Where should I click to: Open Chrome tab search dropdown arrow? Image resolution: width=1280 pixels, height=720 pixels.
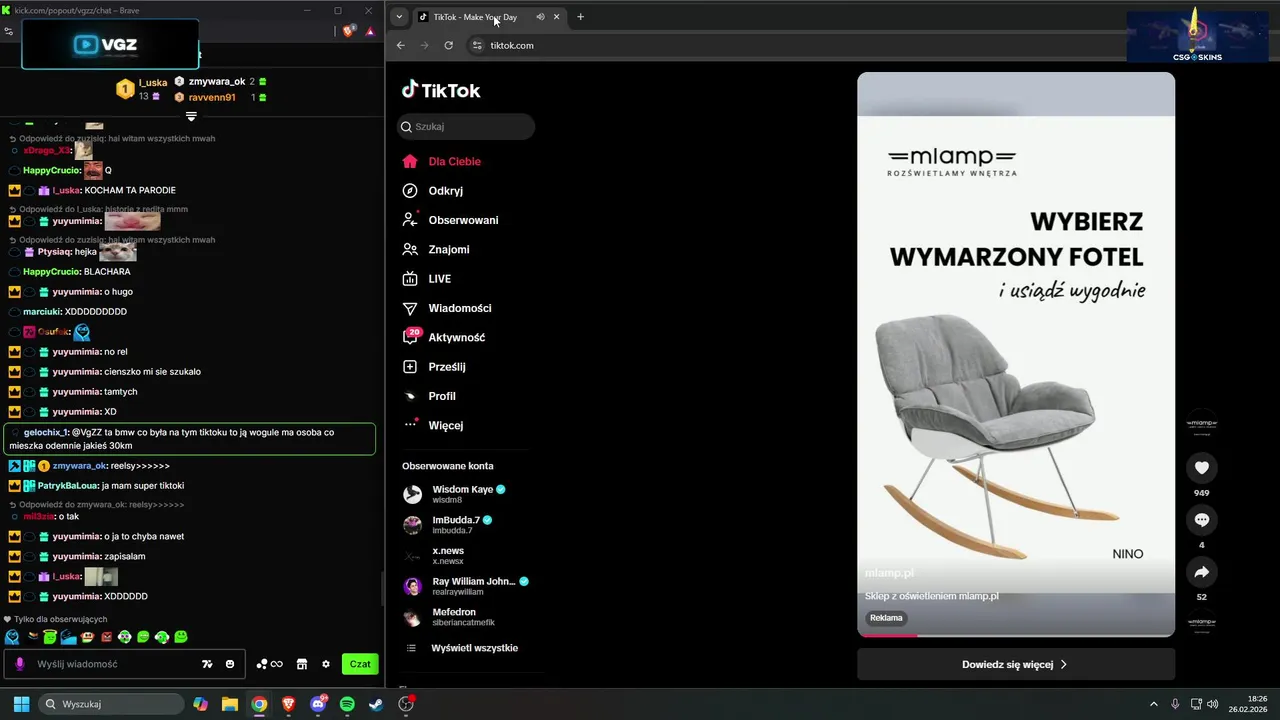click(x=399, y=16)
